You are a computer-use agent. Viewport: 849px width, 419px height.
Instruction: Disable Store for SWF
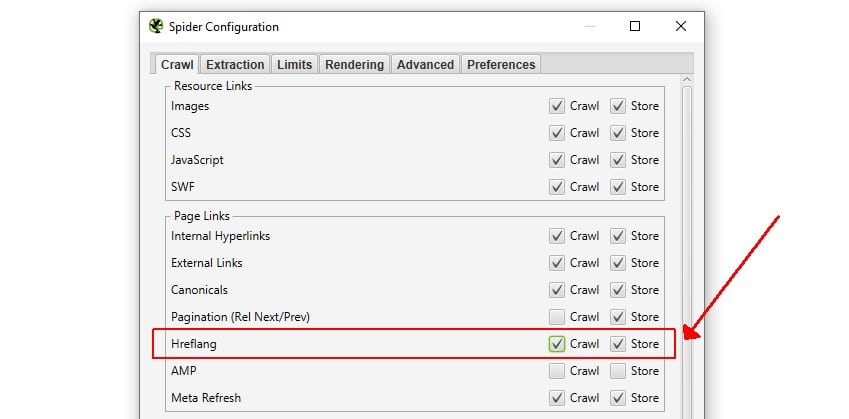[x=618, y=187]
